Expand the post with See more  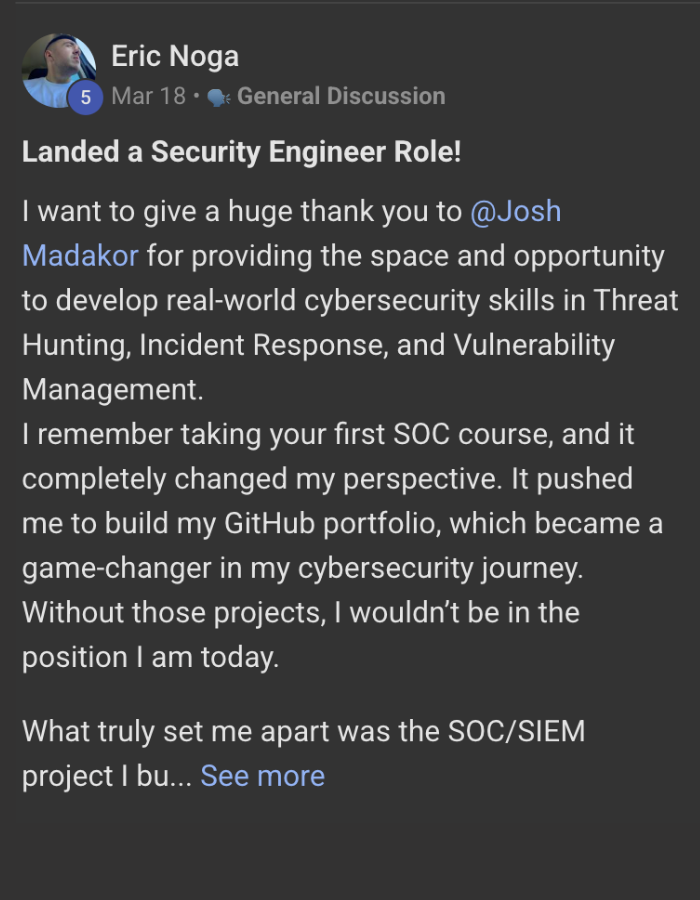click(263, 776)
